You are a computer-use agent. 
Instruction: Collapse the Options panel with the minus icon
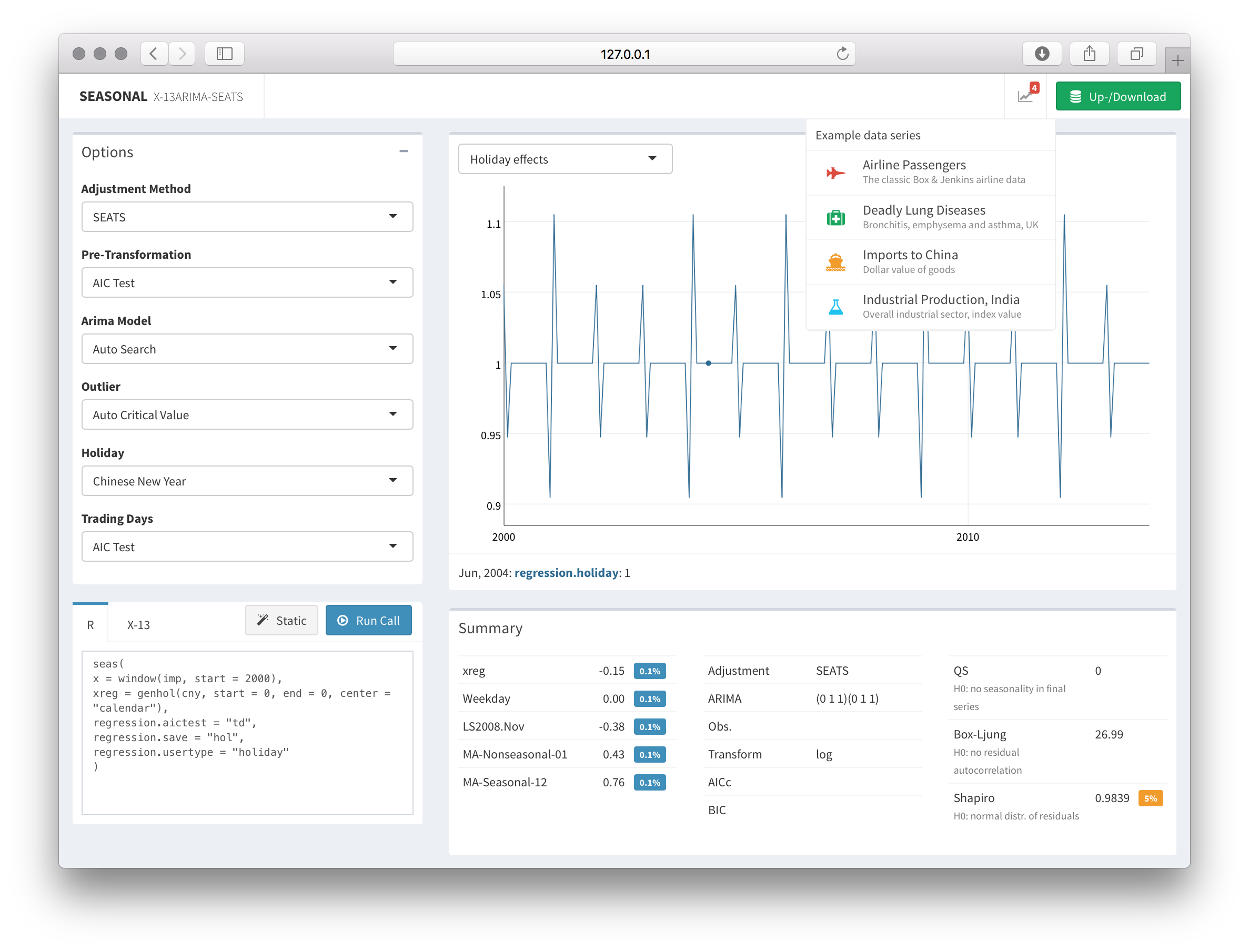[x=404, y=151]
